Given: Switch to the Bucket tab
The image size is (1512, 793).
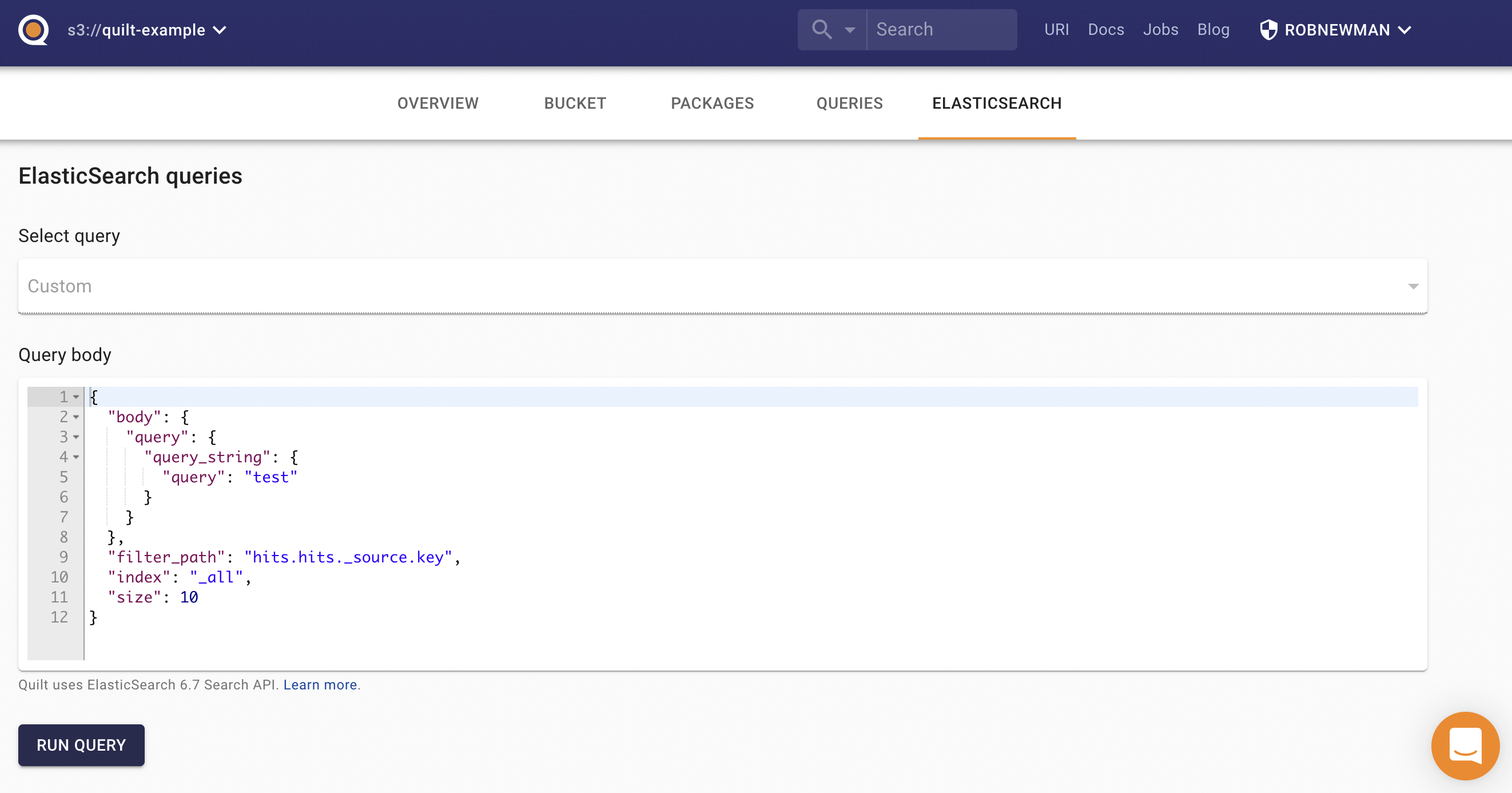Looking at the screenshot, I should click(575, 104).
